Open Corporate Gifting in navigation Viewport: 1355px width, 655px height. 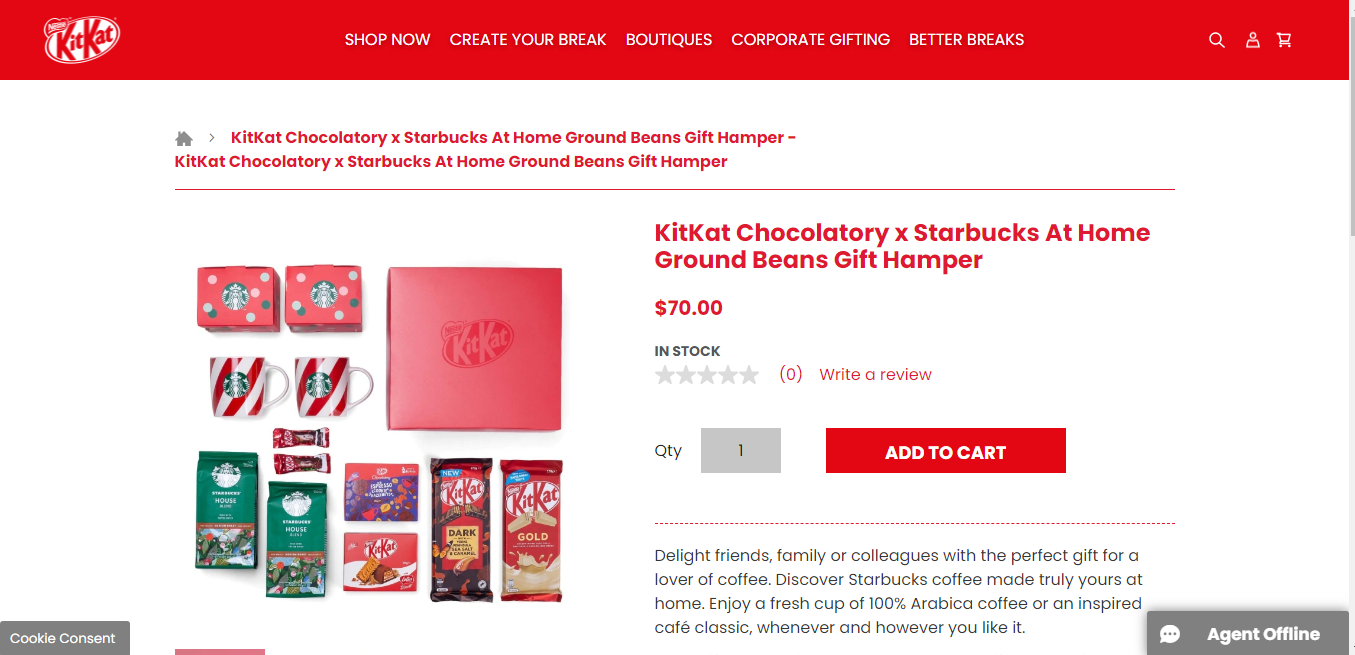pyautogui.click(x=810, y=40)
